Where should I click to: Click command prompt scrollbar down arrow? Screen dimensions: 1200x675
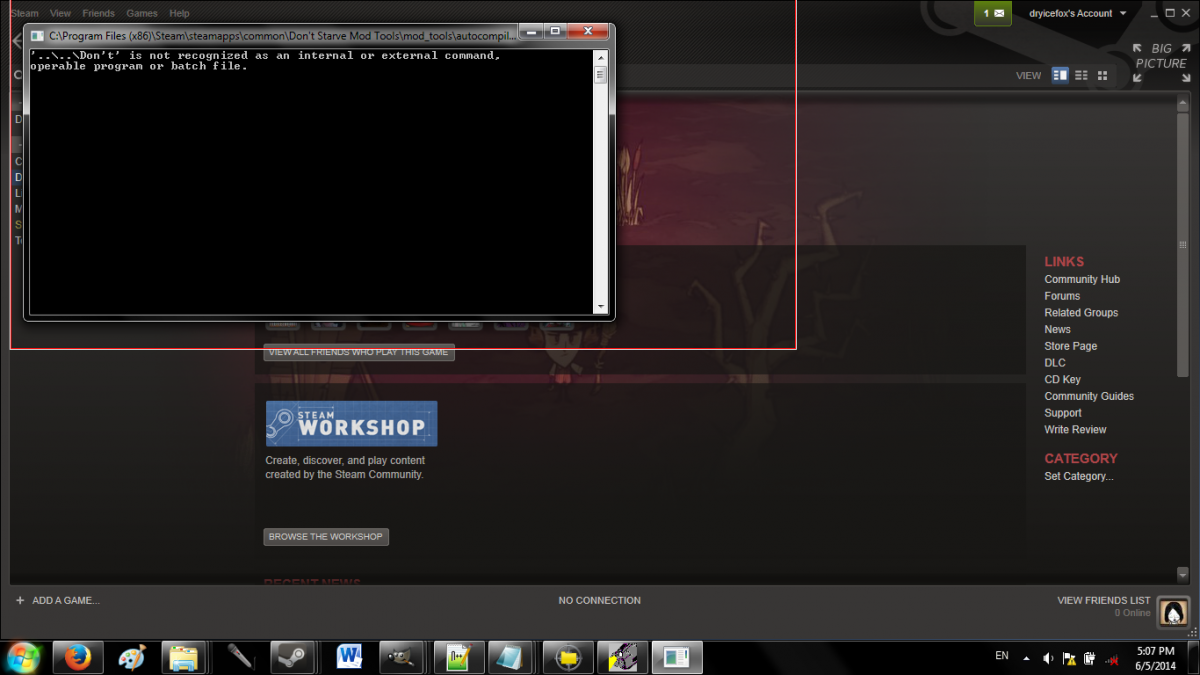tap(601, 307)
